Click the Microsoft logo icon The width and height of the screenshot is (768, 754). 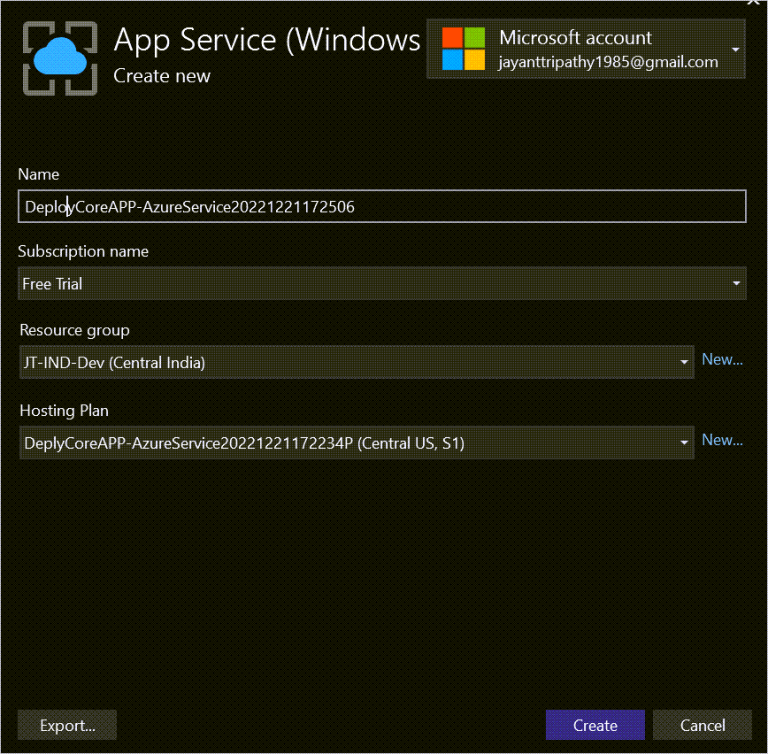[x=463, y=49]
